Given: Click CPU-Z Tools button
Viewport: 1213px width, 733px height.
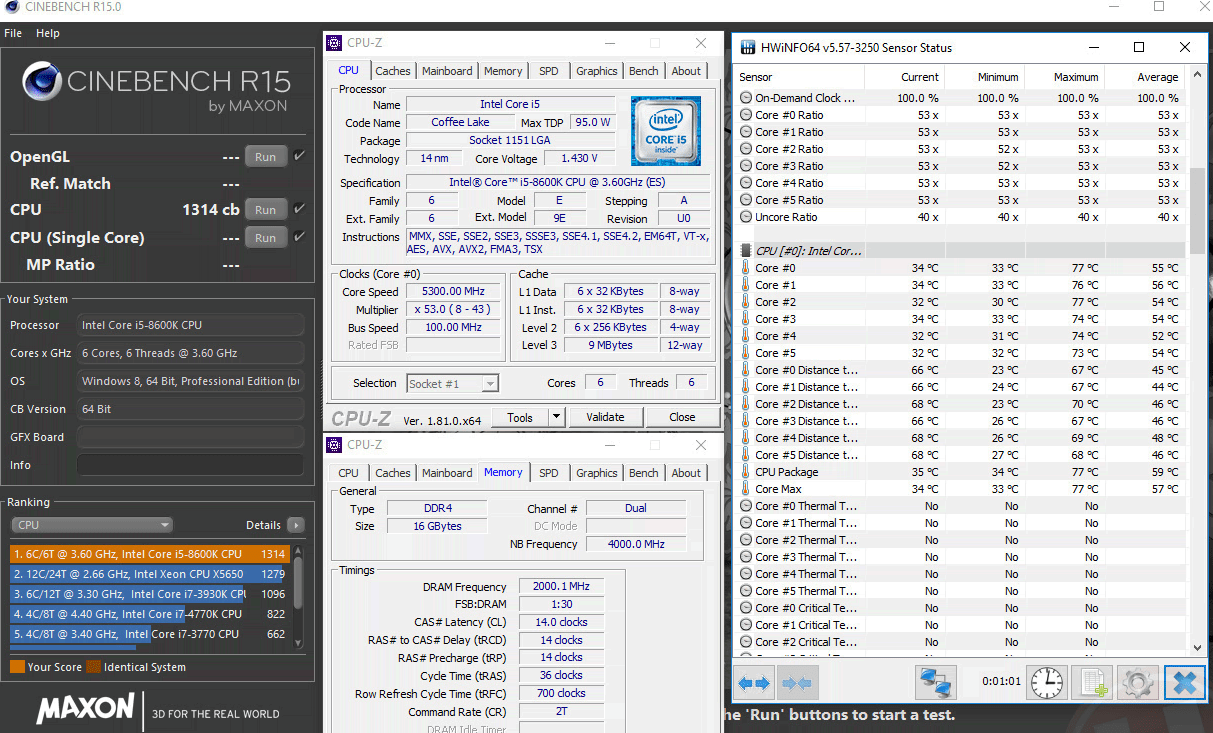Looking at the screenshot, I should pyautogui.click(x=520, y=417).
